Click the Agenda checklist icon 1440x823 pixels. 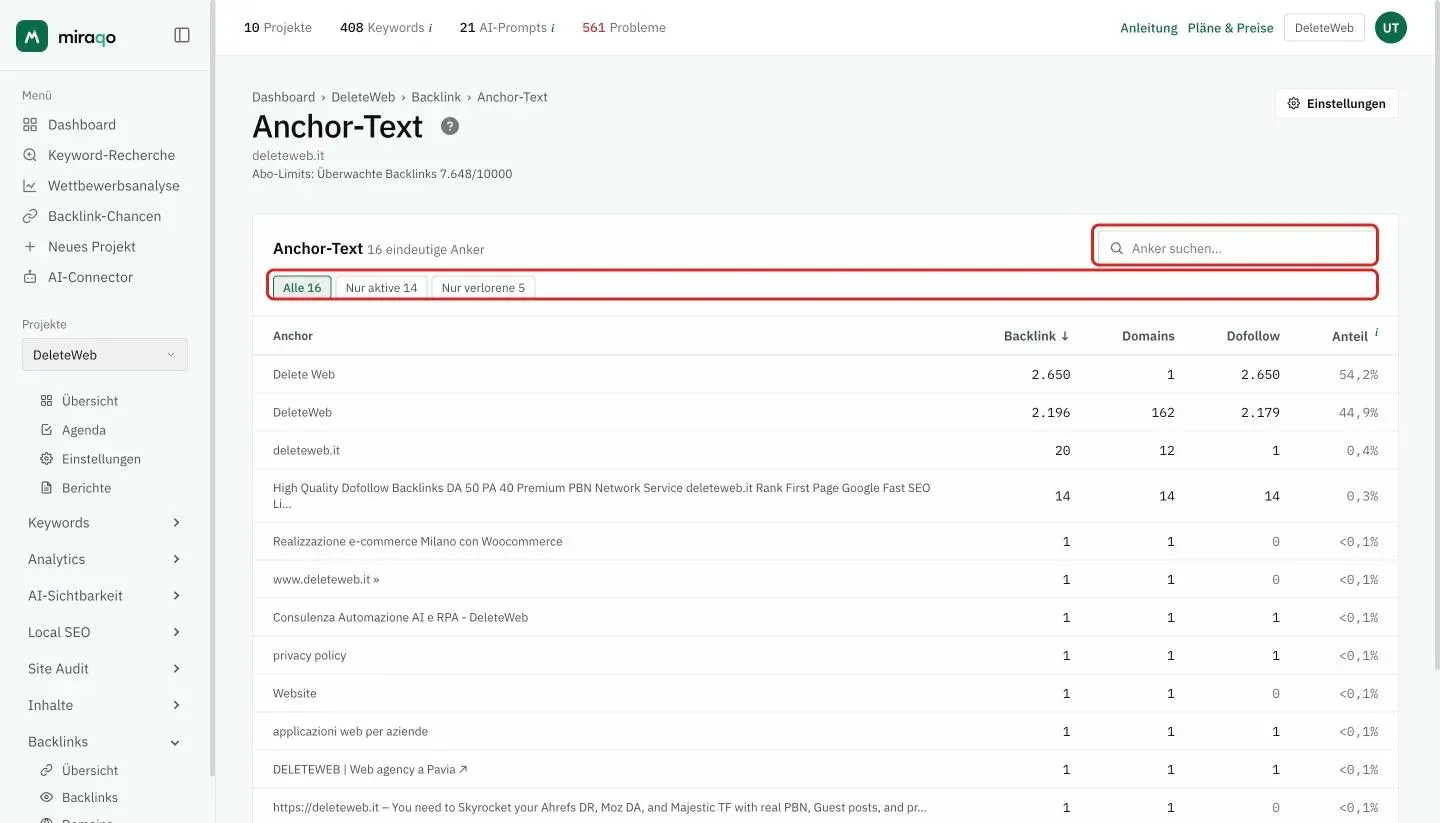46,430
